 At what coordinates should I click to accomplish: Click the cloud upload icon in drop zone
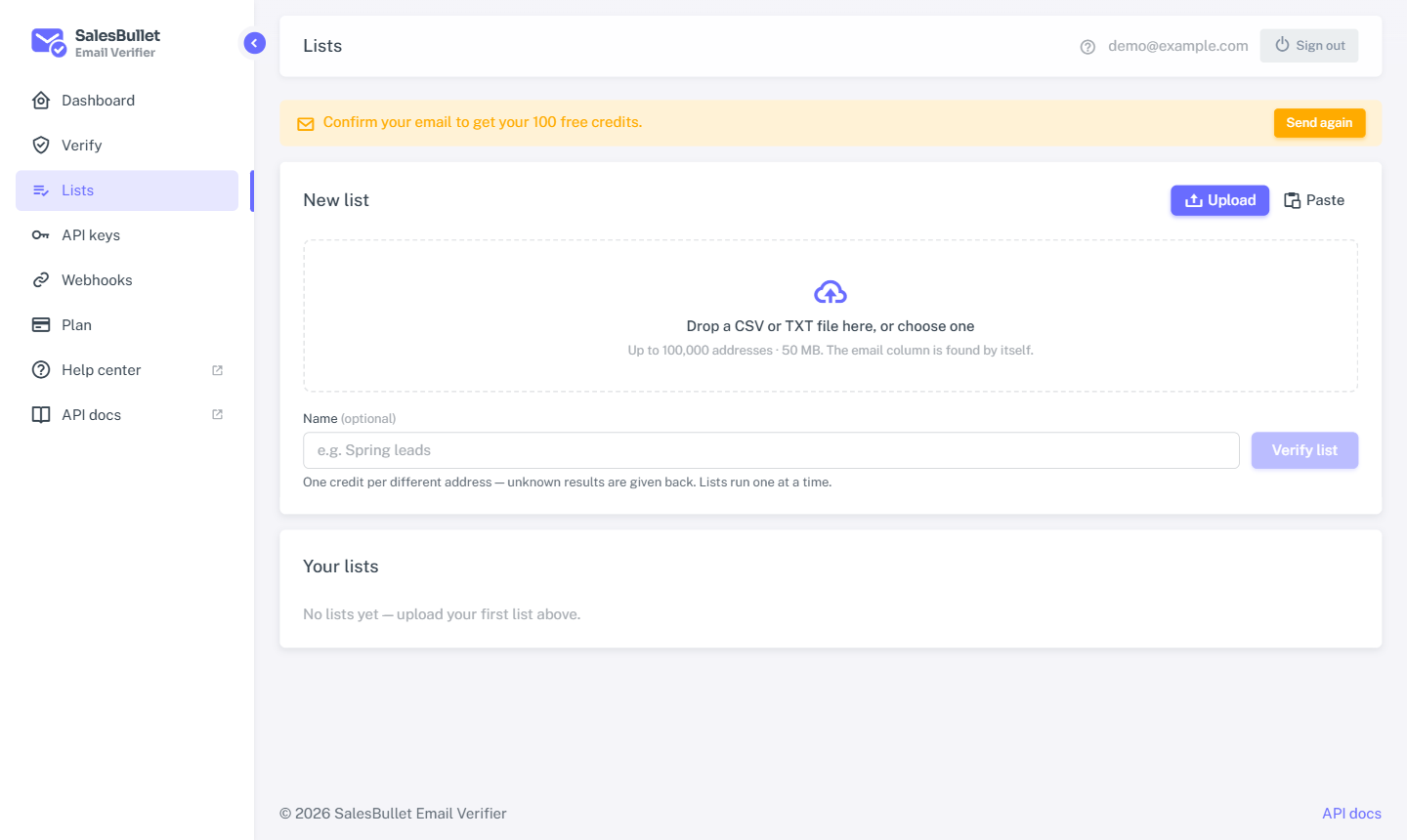coord(831,292)
